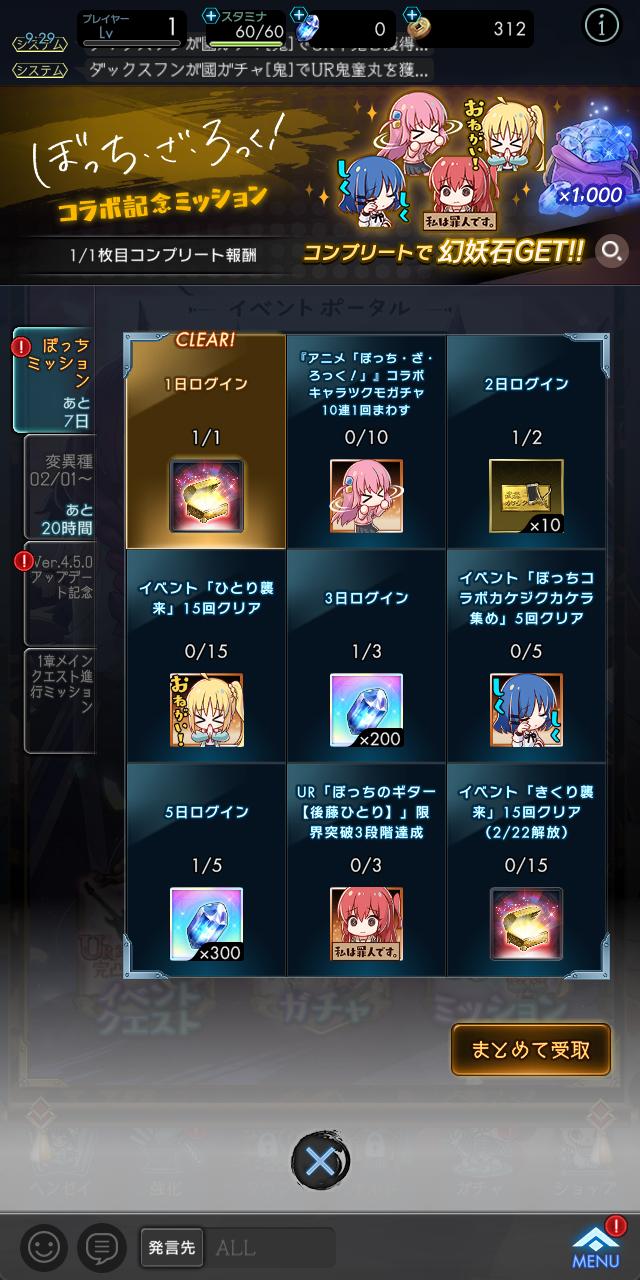The width and height of the screenshot is (640, 1280).
Task: Select the 1日ログイン treasure chest reward
Action: click(x=206, y=494)
